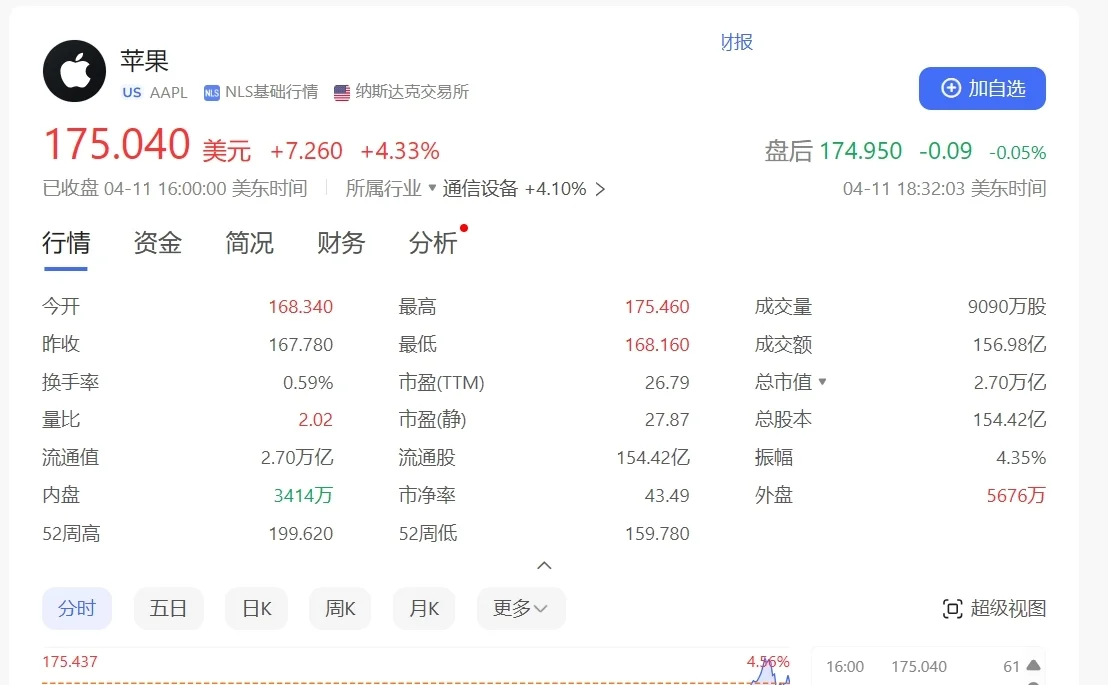The height and width of the screenshot is (685, 1108).
Task: Click the US flag Nasdaq exchange icon
Action: point(342,93)
